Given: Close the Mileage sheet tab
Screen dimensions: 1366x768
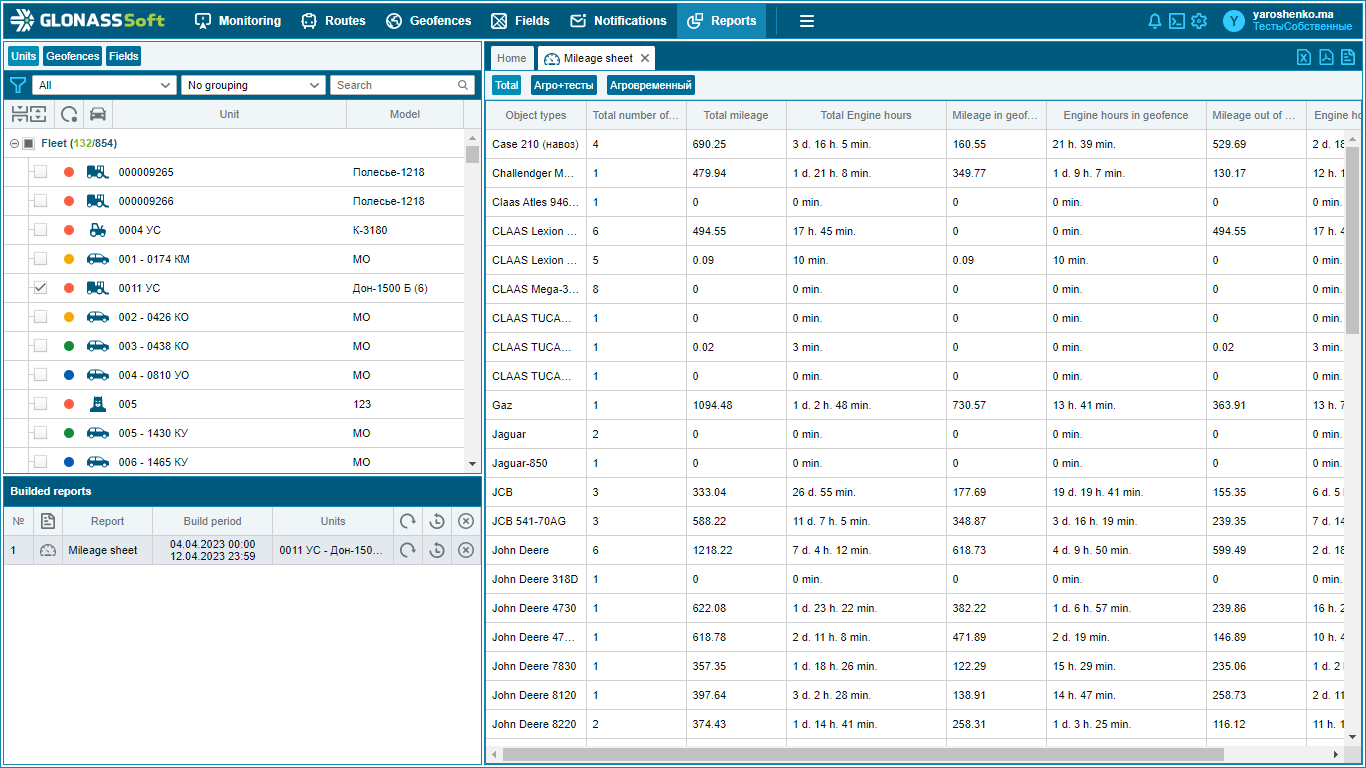Looking at the screenshot, I should pyautogui.click(x=645, y=58).
